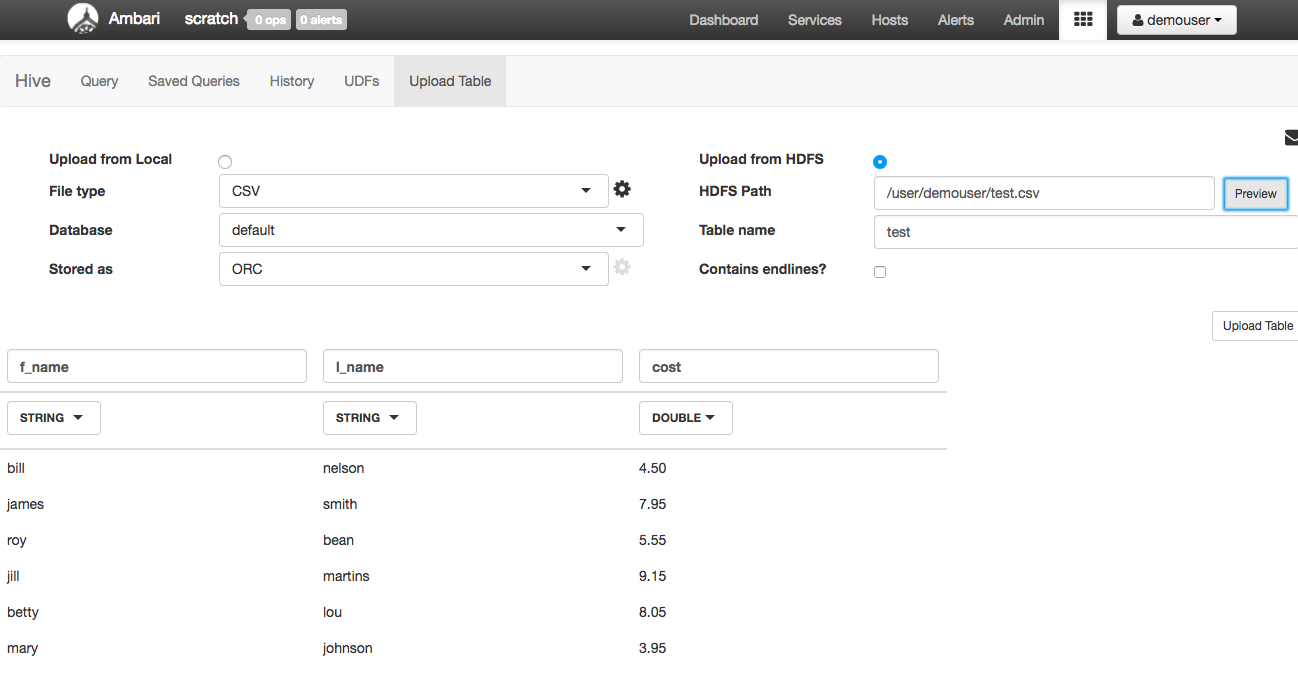1298x678 pixels.
Task: Click the envelope message icon
Action: coord(1291,137)
